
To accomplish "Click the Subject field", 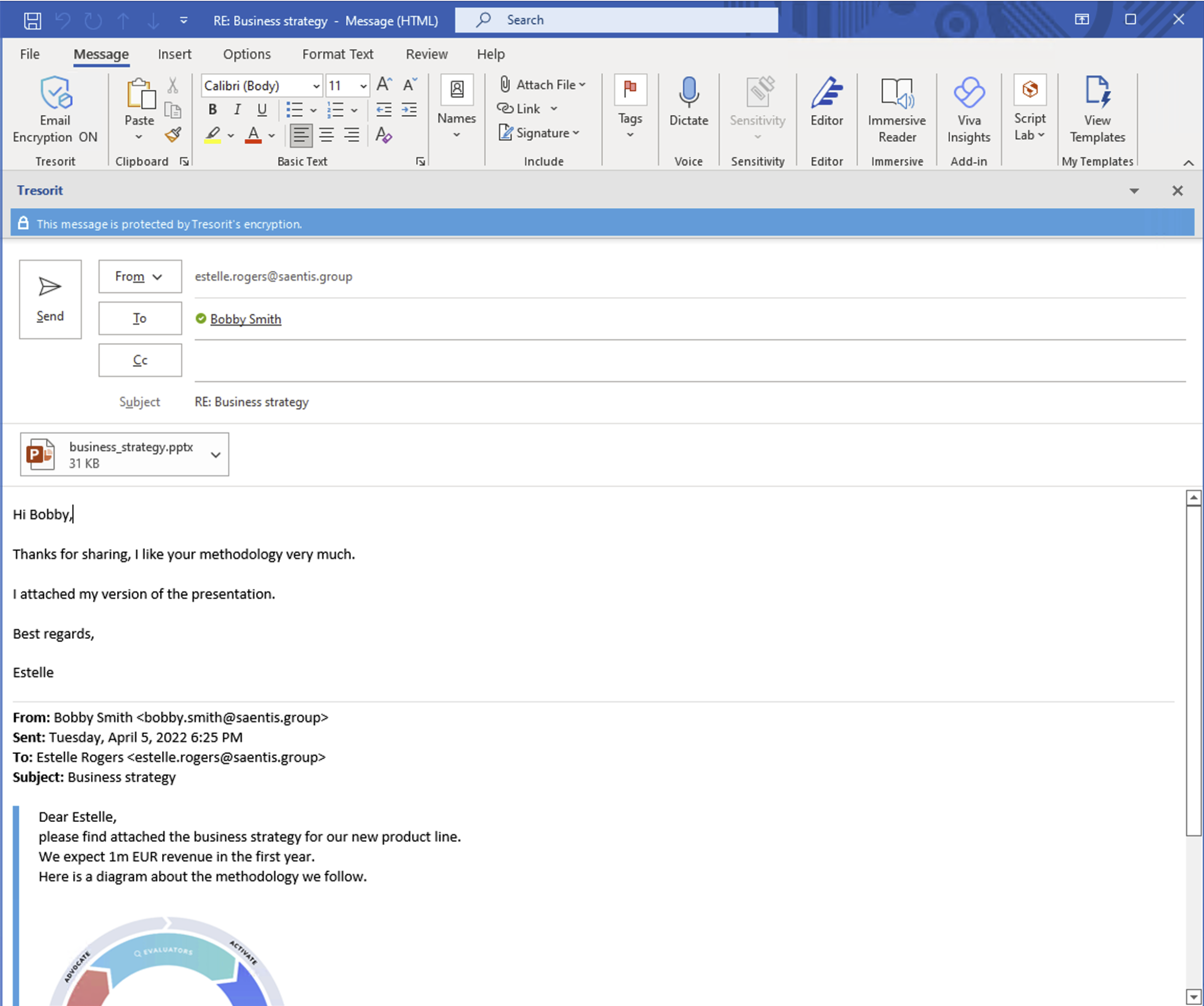I will point(690,402).
